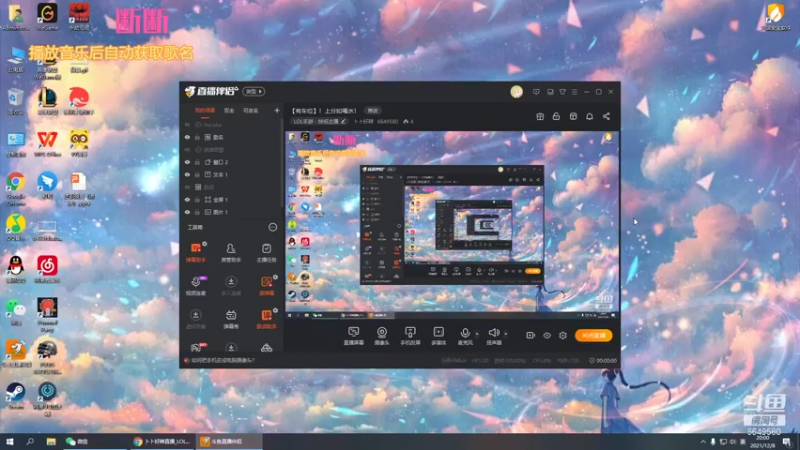
Task: Click the mode switch pill beside logo
Action: (x=254, y=92)
